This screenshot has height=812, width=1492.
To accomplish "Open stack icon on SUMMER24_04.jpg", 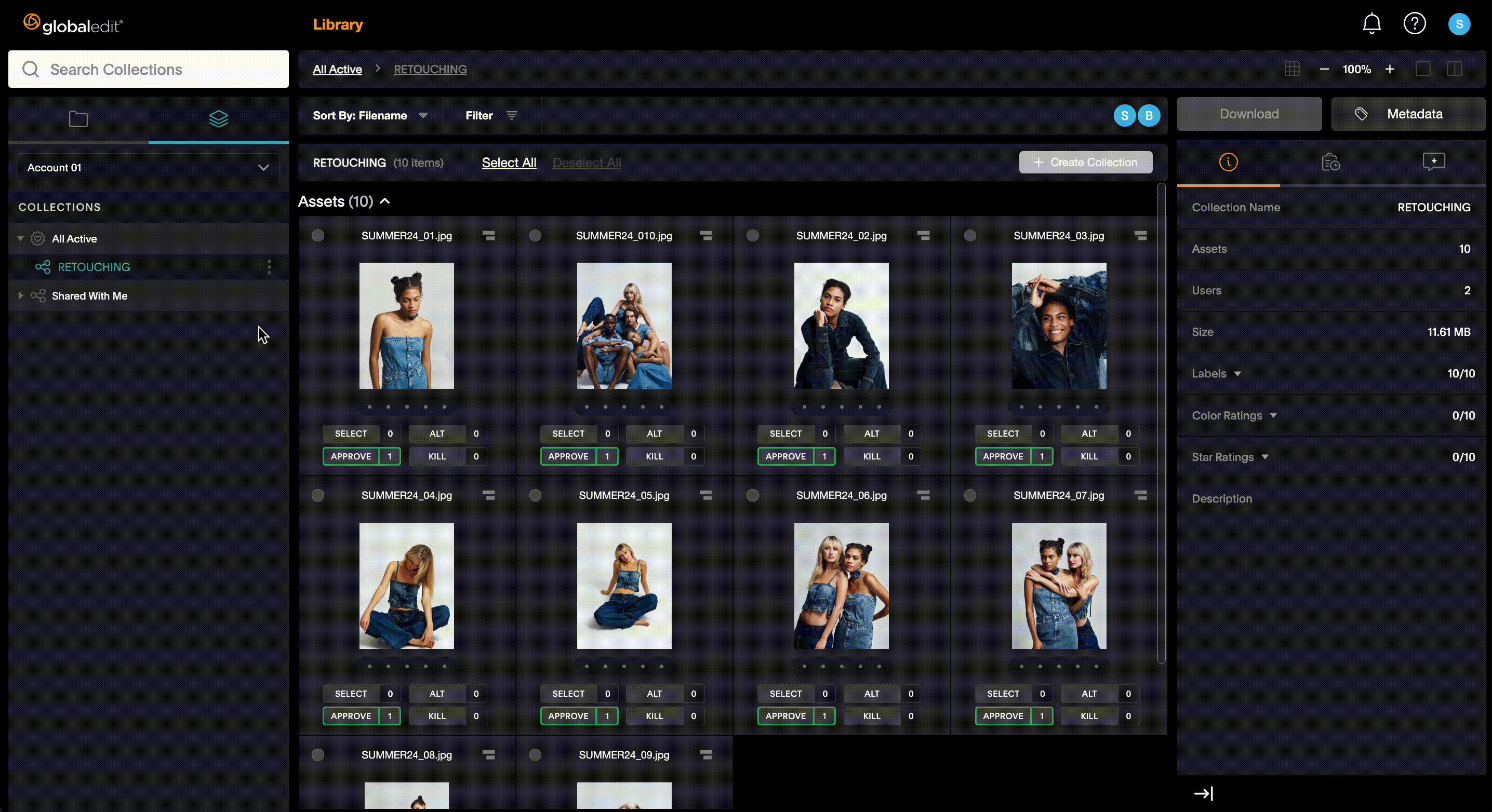I will coord(489,495).
